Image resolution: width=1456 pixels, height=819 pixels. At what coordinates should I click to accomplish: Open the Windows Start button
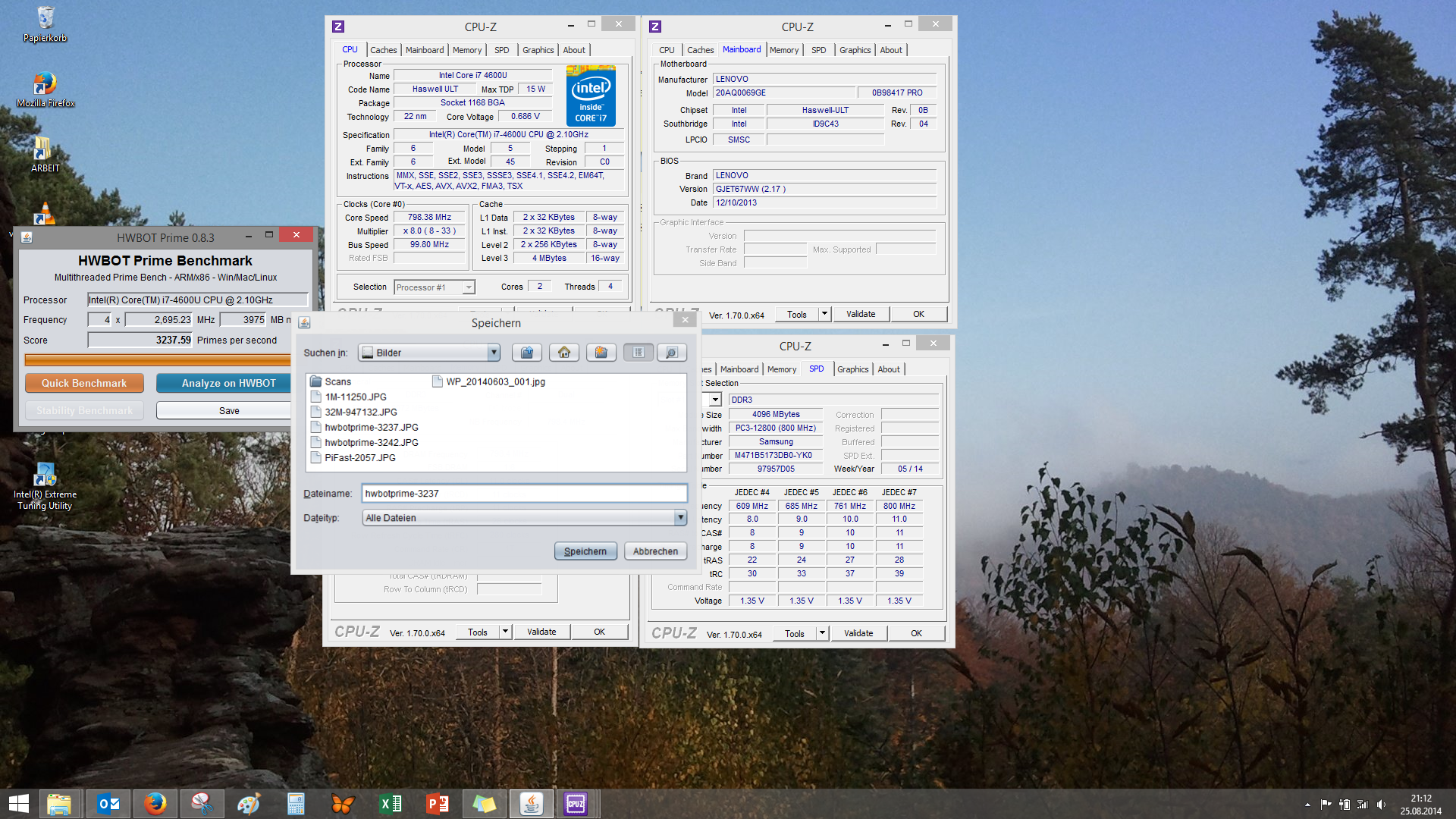pos(19,804)
